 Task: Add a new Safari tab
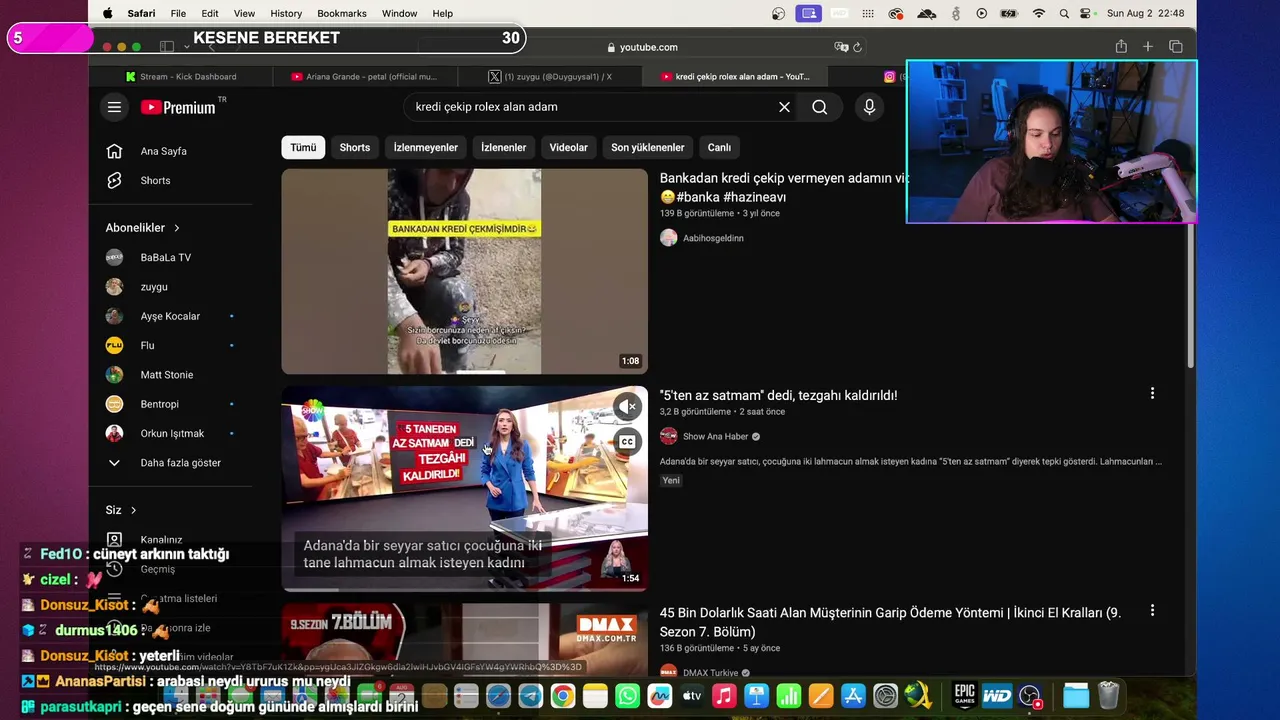(x=1148, y=46)
